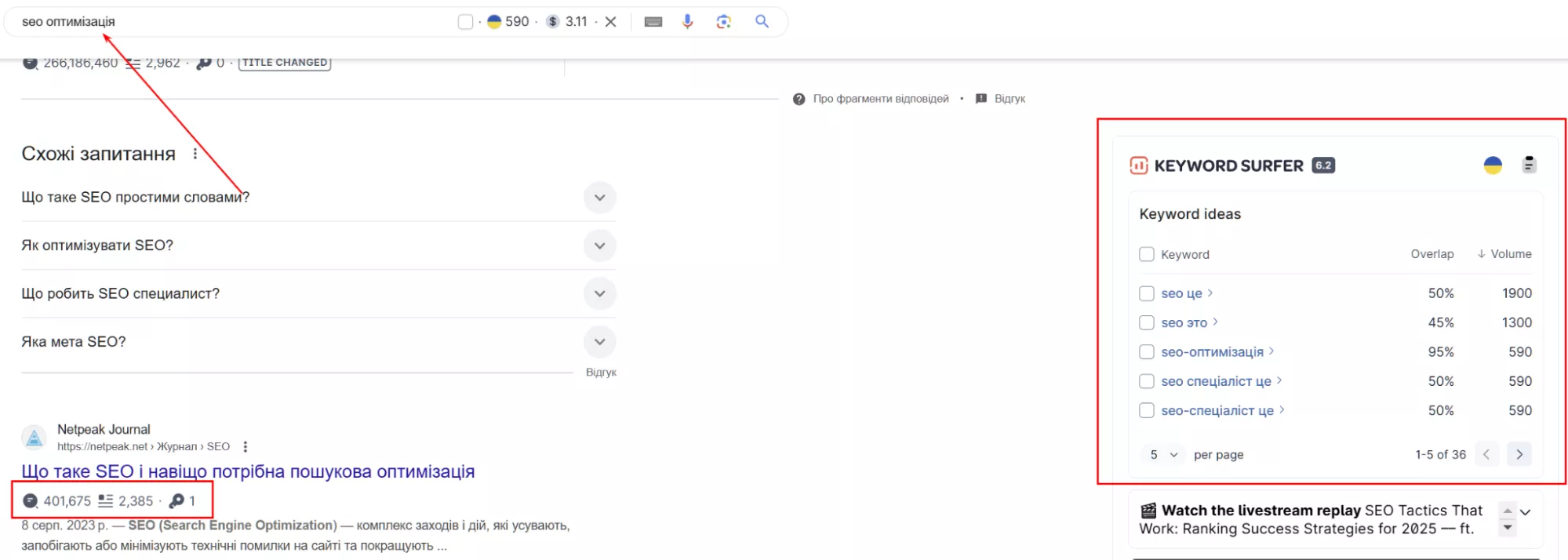Clear the search box with the X icon
The width and height of the screenshot is (1568, 560).
[611, 22]
